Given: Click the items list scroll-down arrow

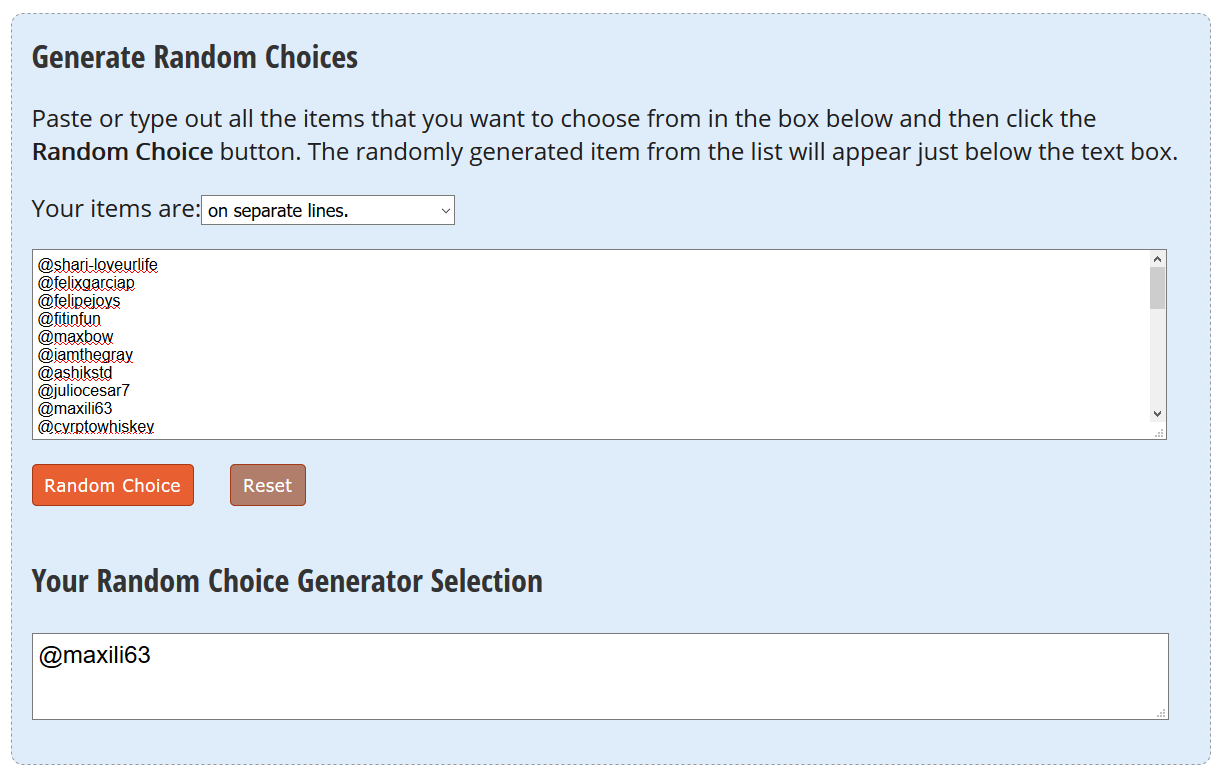Looking at the screenshot, I should tap(1157, 414).
